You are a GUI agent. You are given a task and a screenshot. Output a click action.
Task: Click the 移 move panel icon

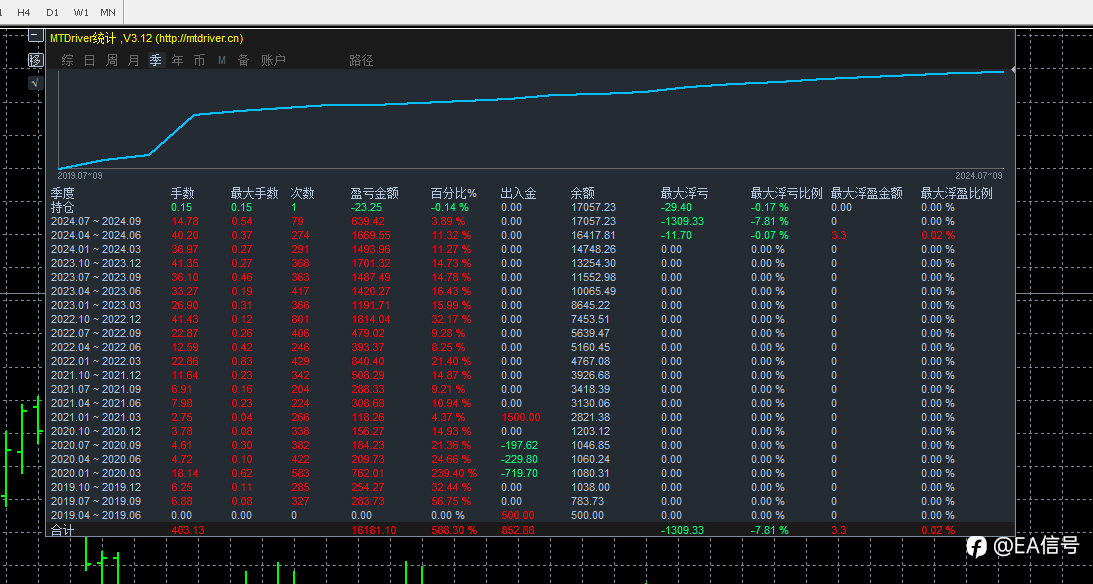point(36,60)
